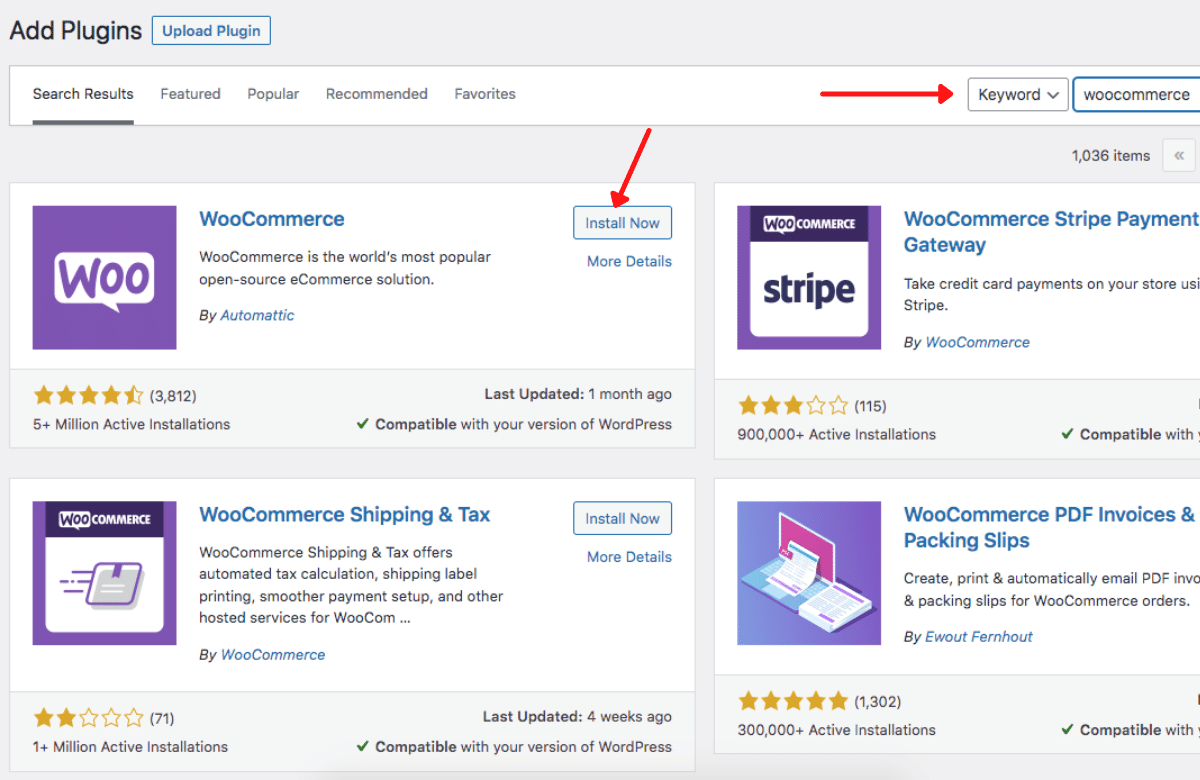The width and height of the screenshot is (1200, 780).
Task: Click the Ewout Fernhout author link
Action: coord(979,636)
